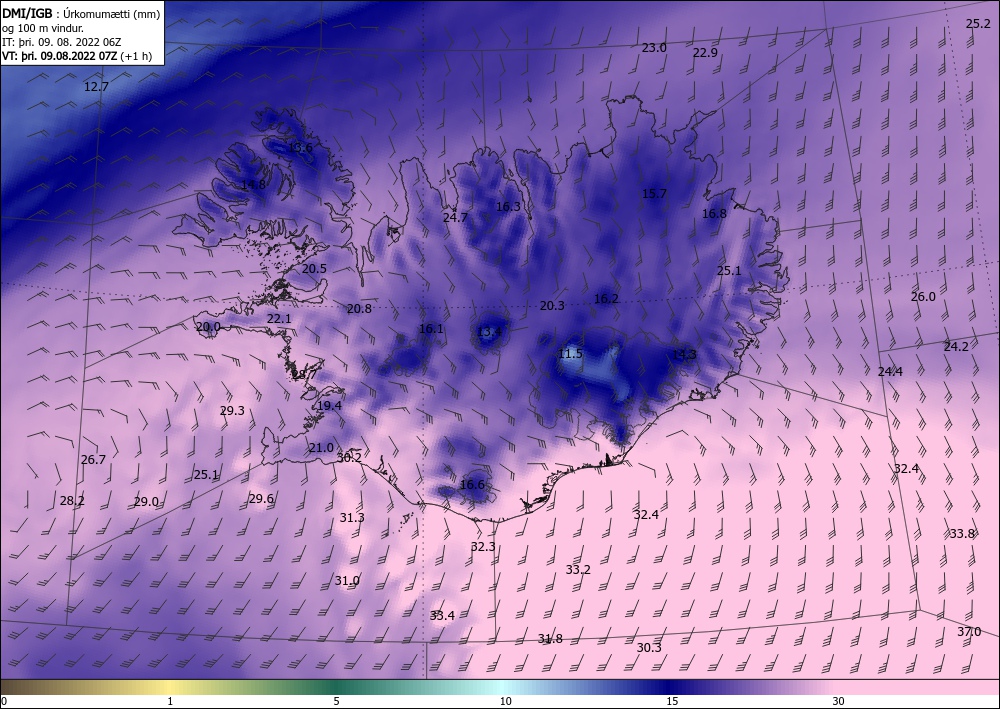Click the 'og 100 m vindur.' line
The image size is (1000, 709).
(43, 28)
